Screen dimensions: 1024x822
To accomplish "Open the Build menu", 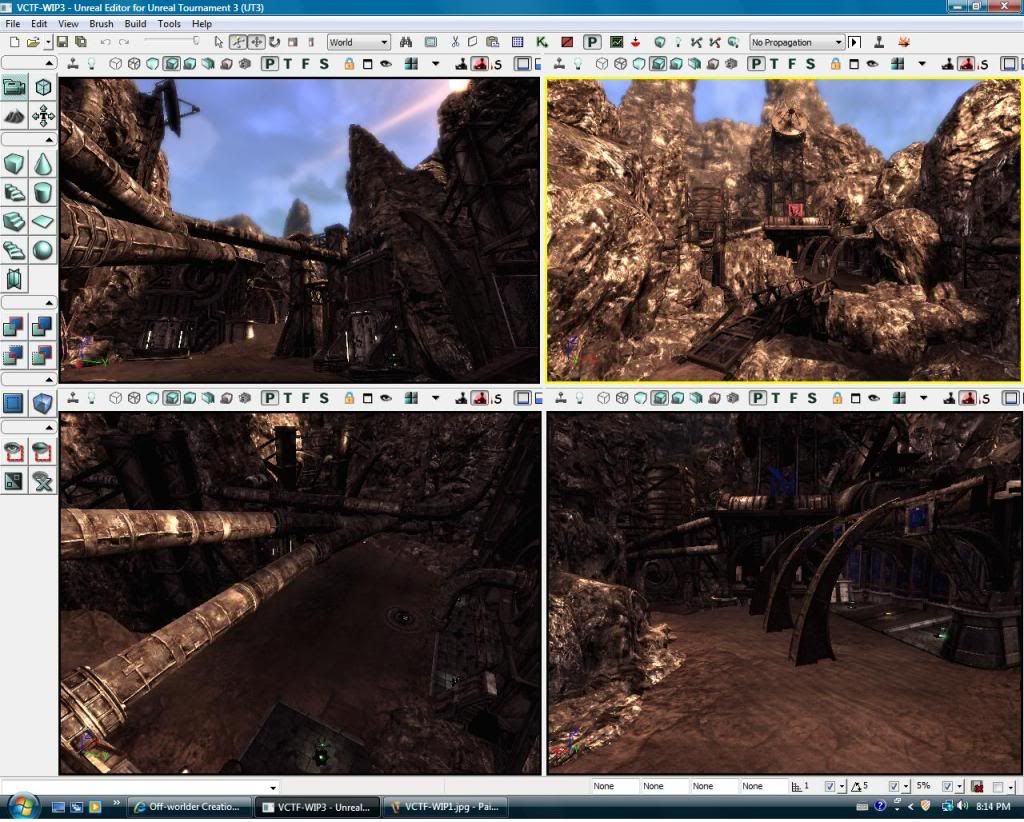I will tap(135, 24).
